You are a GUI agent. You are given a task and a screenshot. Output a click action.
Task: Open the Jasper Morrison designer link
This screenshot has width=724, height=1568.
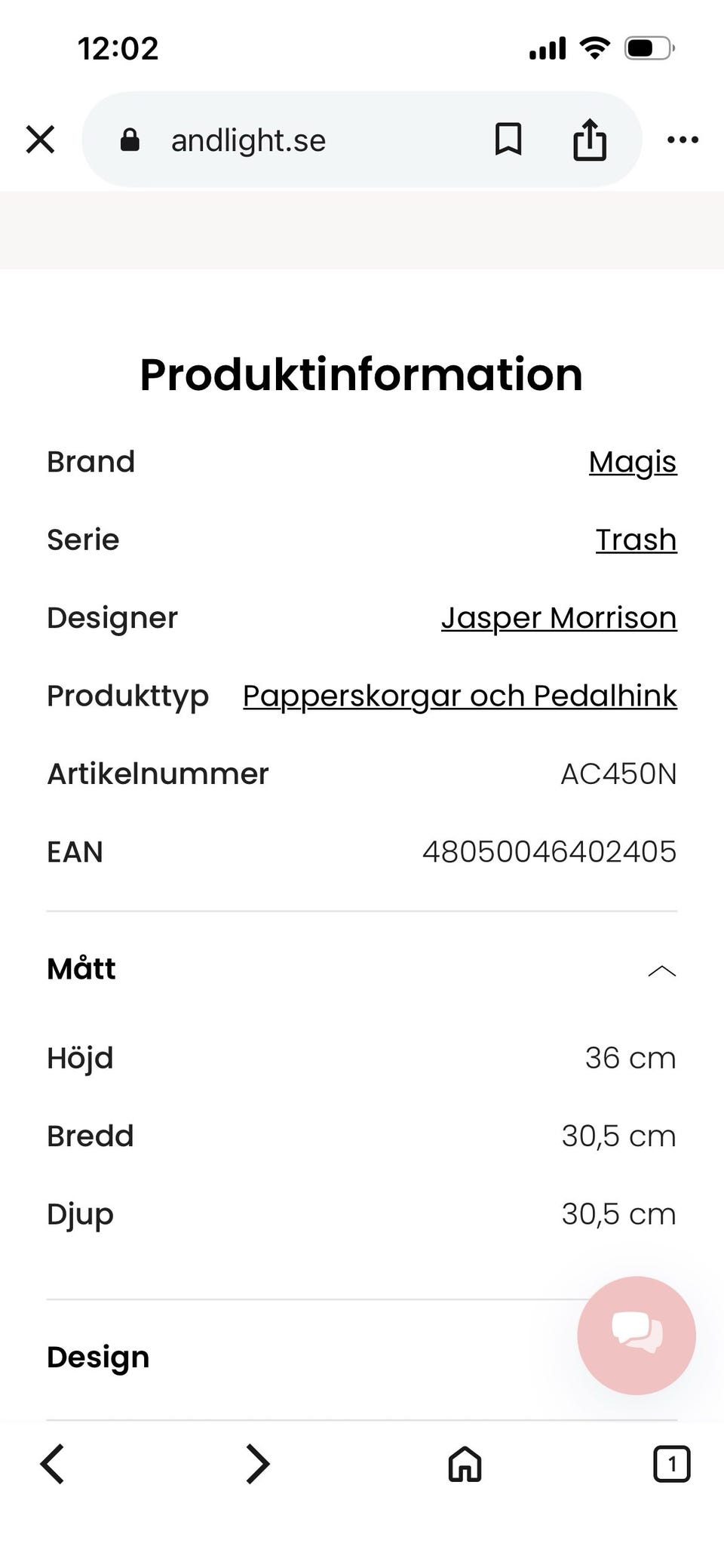coord(558,618)
